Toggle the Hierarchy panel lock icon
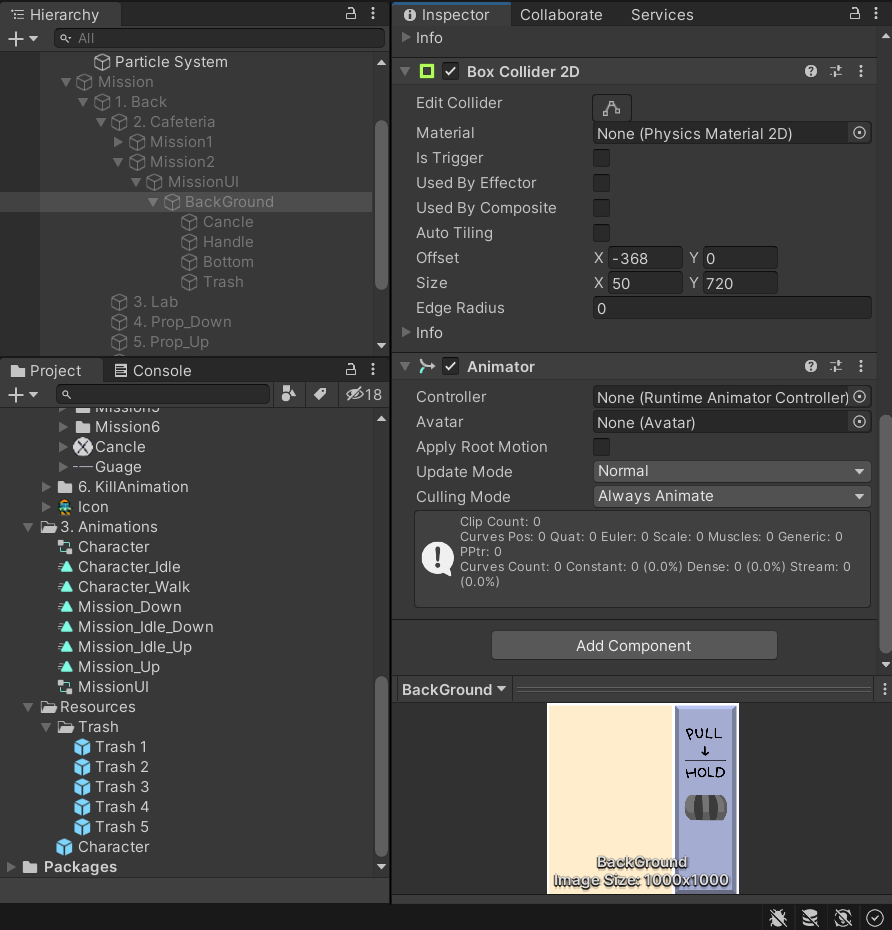The width and height of the screenshot is (892, 930). click(x=351, y=14)
